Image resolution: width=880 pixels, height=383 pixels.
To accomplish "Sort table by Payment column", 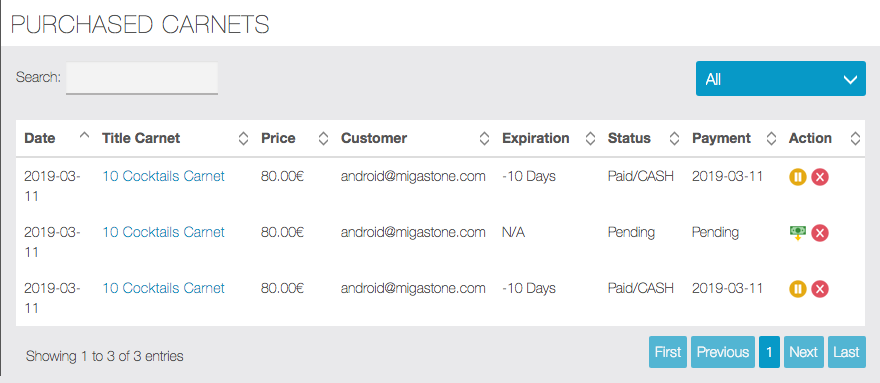I will tap(771, 138).
